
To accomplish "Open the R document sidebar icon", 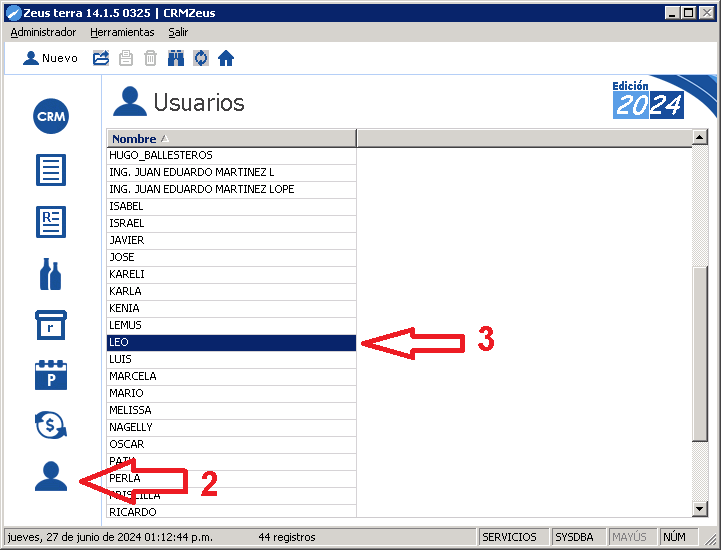I will [x=51, y=222].
